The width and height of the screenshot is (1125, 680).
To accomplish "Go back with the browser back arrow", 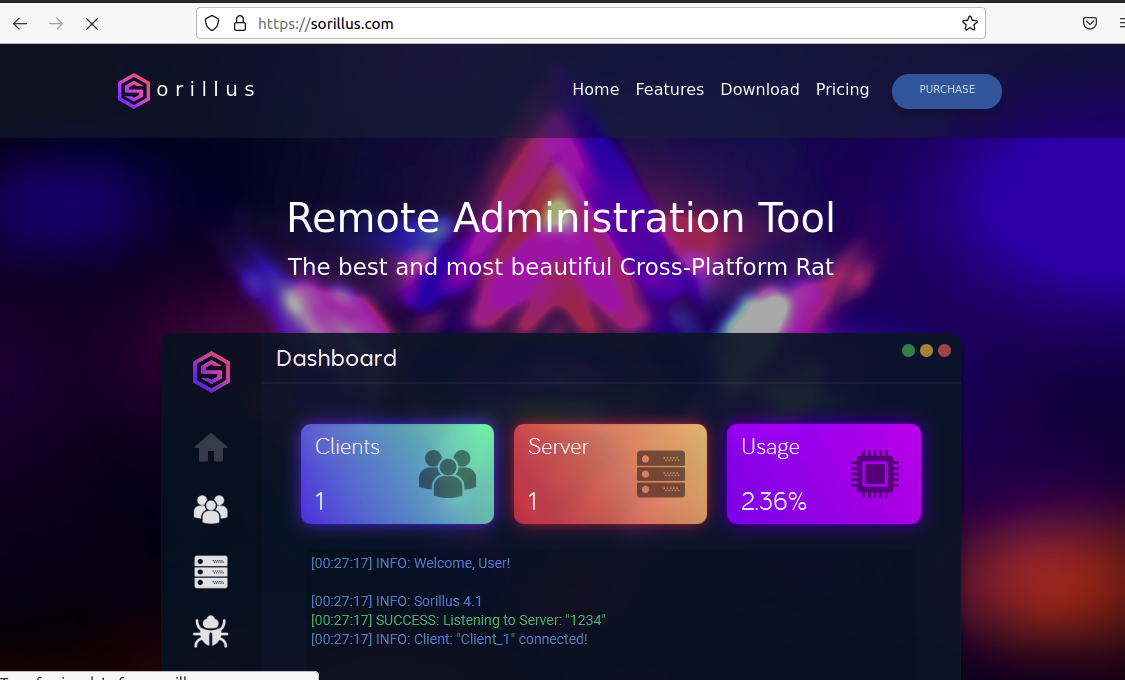I will [x=20, y=24].
